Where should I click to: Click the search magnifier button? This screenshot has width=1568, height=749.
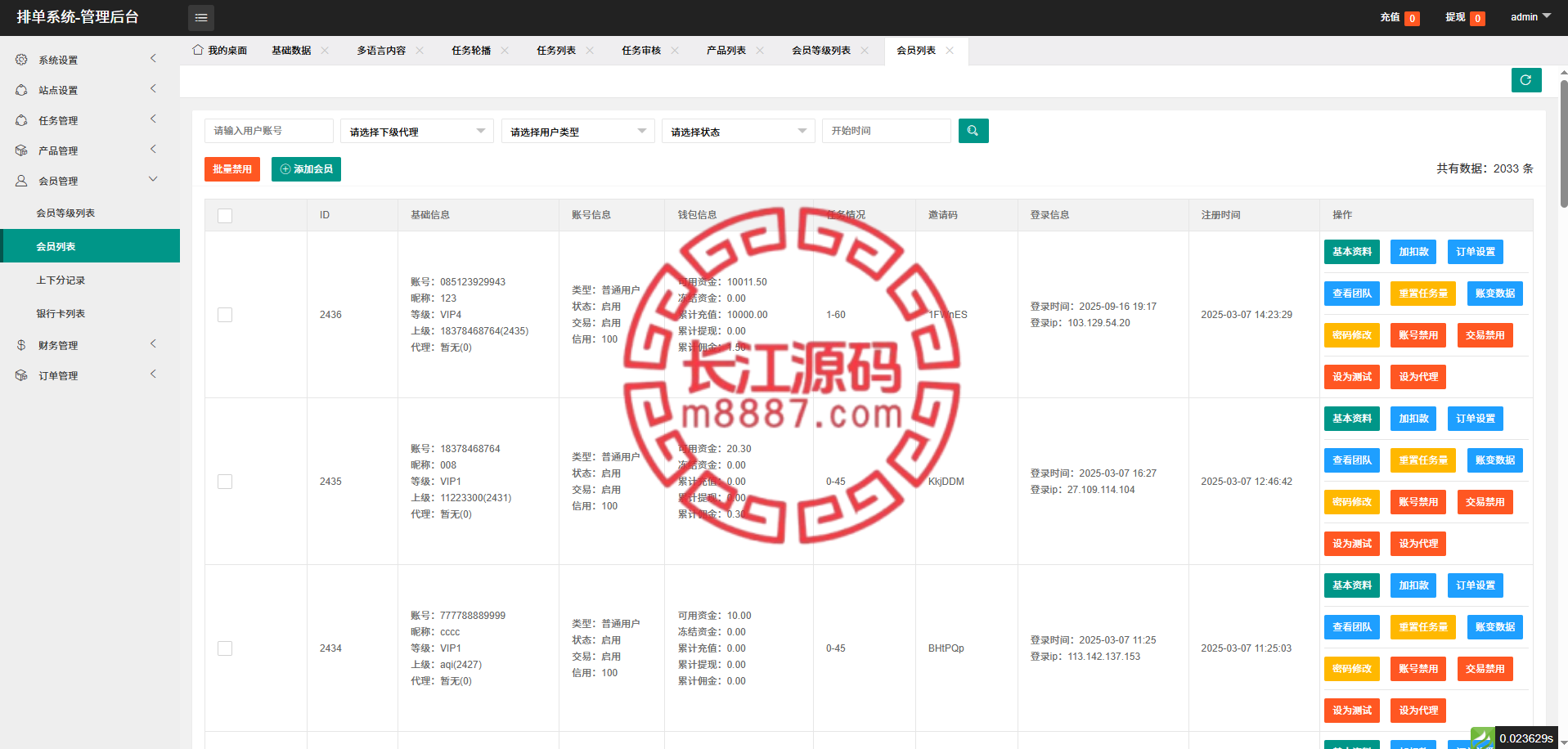point(973,131)
